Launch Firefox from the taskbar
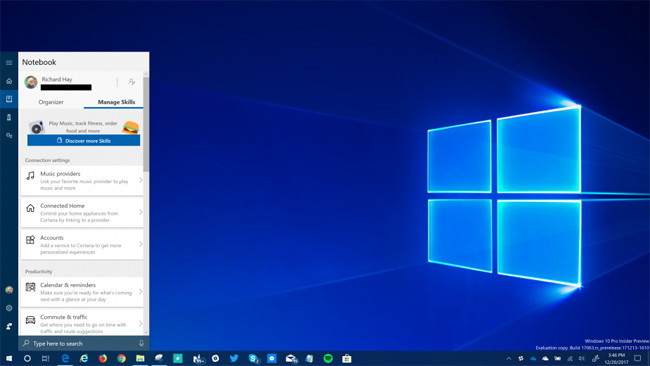Screen dimensions: 650x366 [x=102, y=358]
